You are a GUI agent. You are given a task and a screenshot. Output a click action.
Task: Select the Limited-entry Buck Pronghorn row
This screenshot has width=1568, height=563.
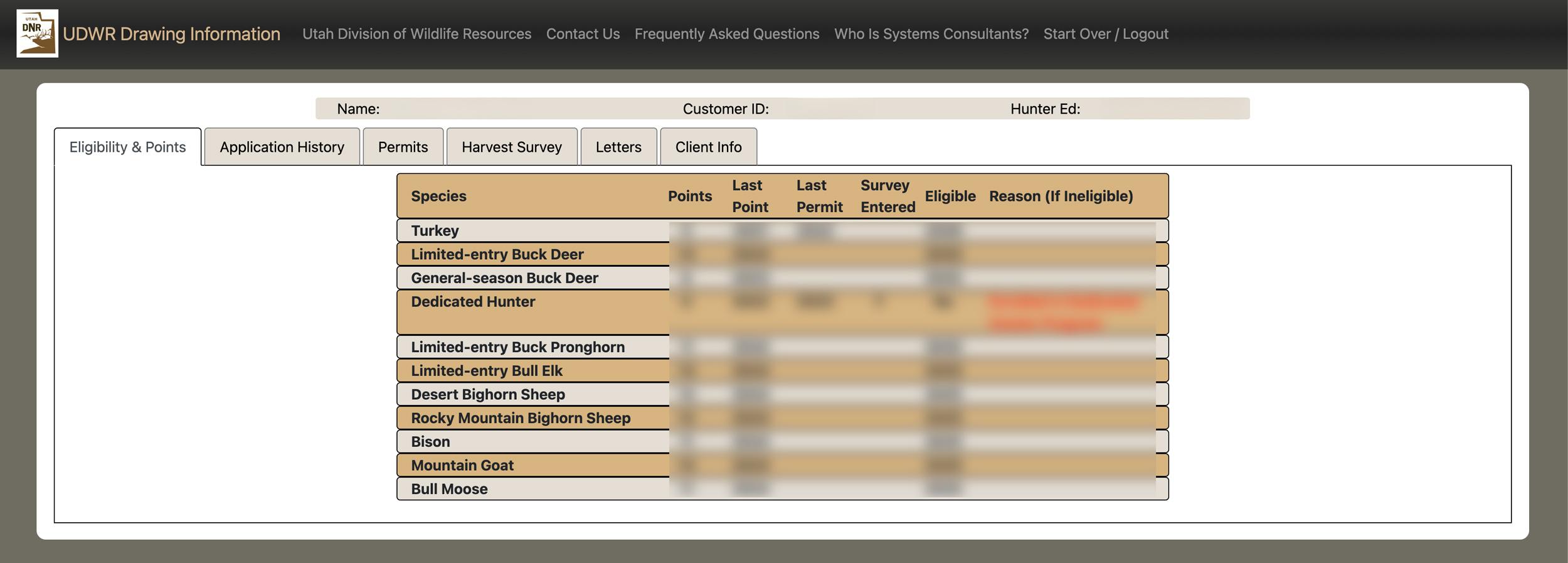tap(783, 347)
